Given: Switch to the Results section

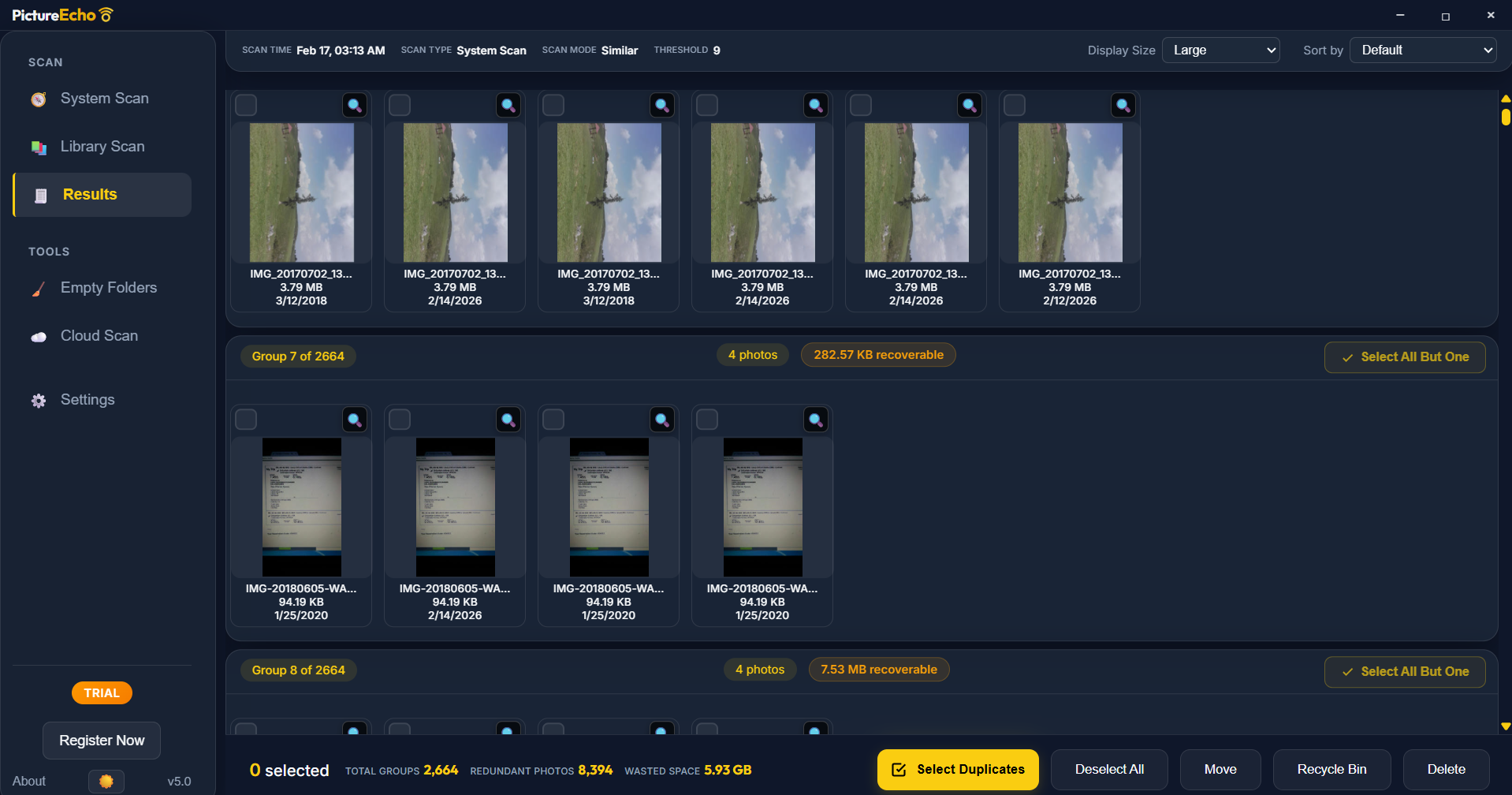Looking at the screenshot, I should coord(89,194).
